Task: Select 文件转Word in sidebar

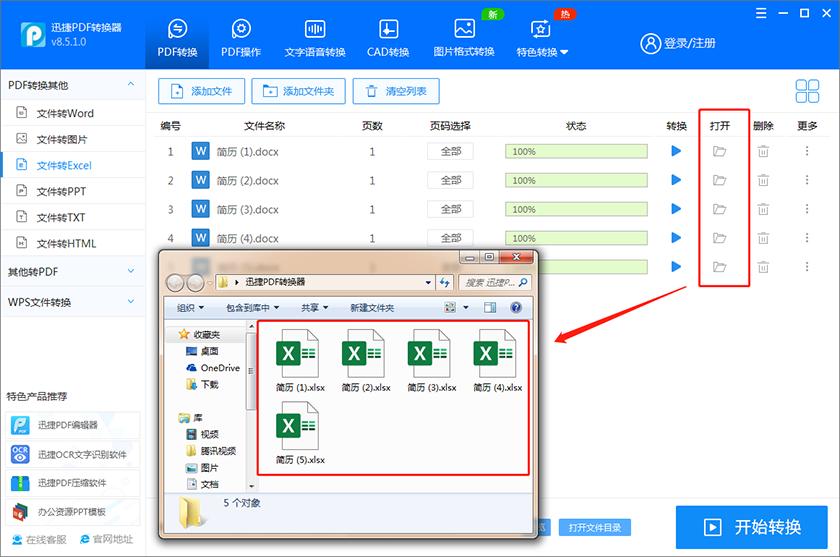Action: click(73, 113)
